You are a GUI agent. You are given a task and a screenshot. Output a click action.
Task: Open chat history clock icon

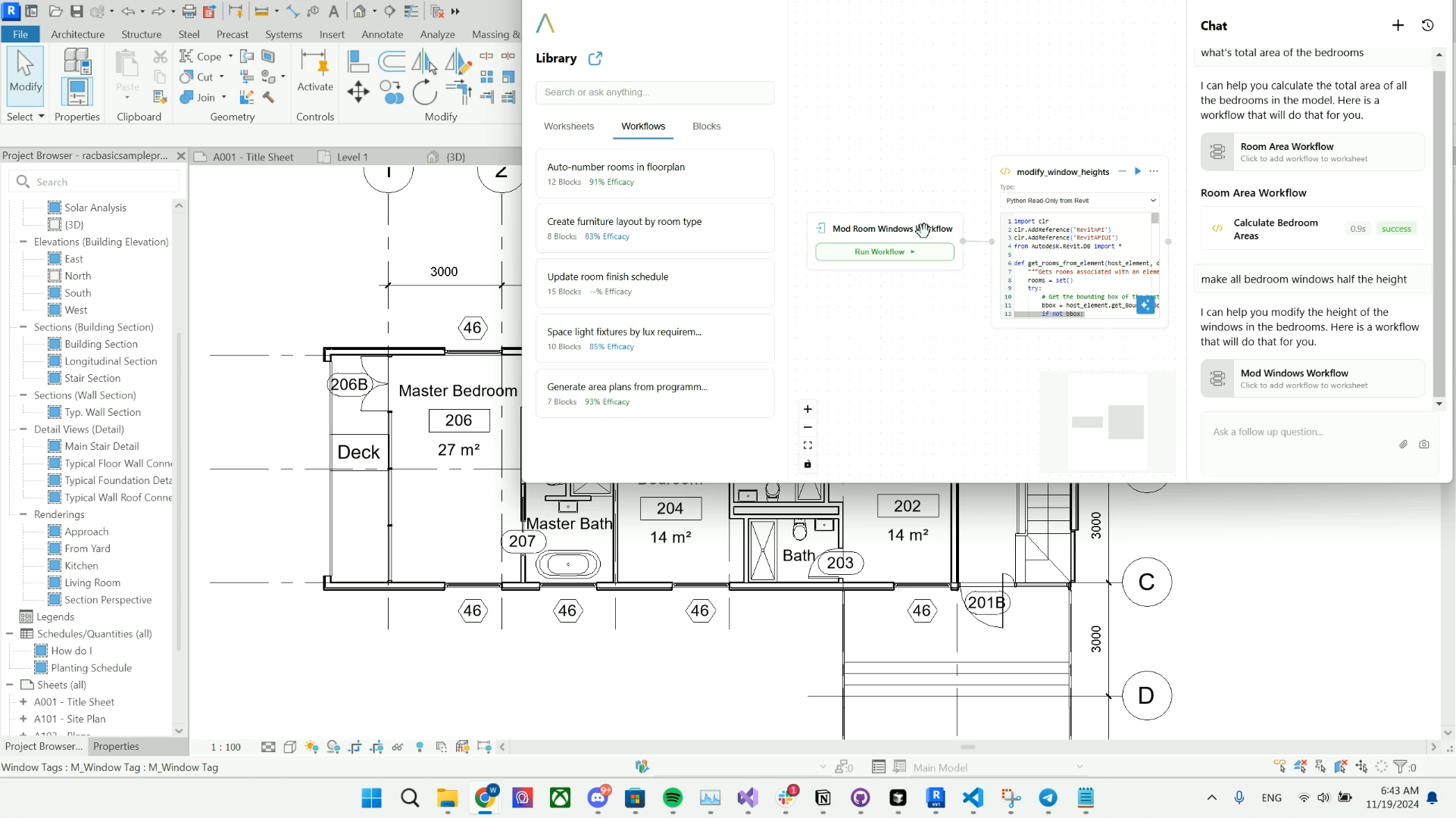[x=1427, y=25]
